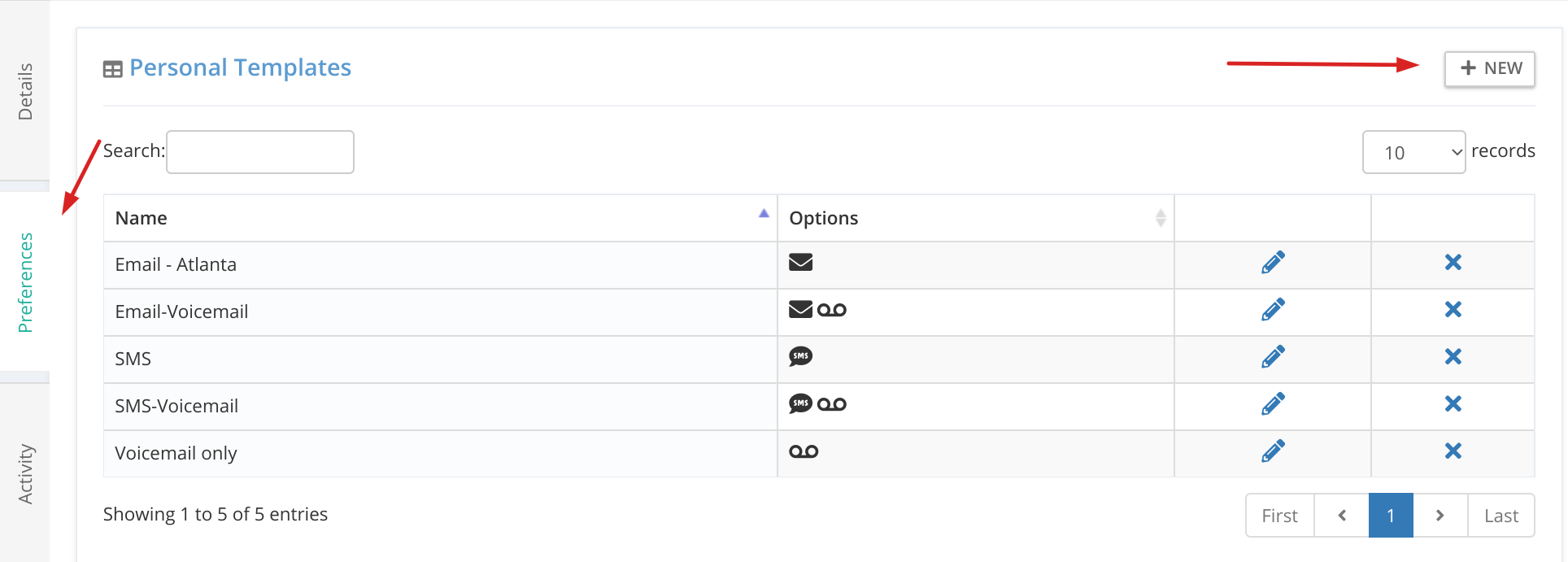
Task: Delete the Email - Atlanta template
Action: tap(1453, 263)
